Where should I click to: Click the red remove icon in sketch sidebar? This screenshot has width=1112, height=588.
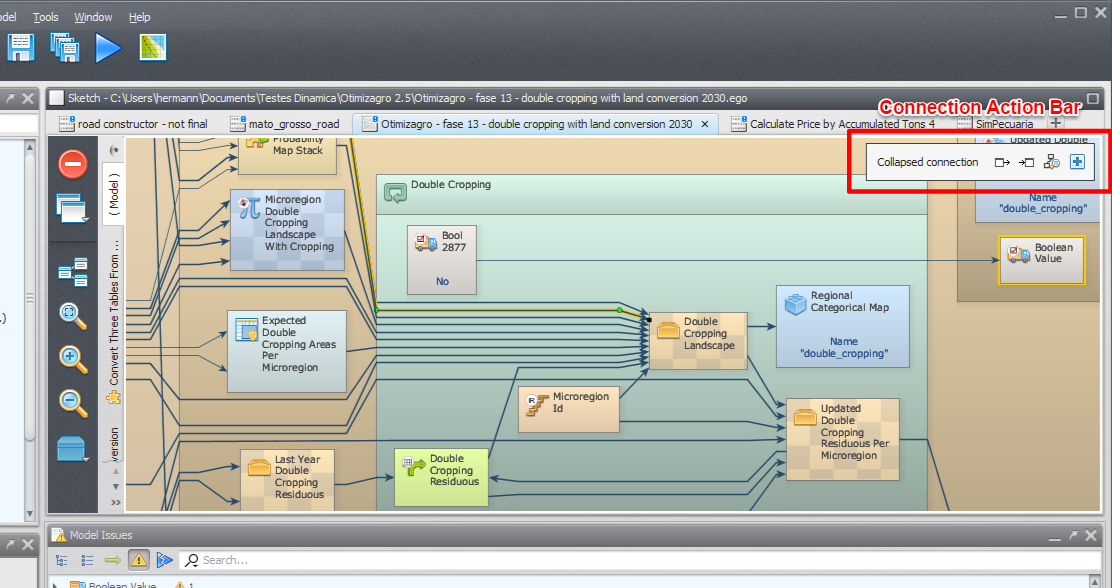[x=73, y=164]
